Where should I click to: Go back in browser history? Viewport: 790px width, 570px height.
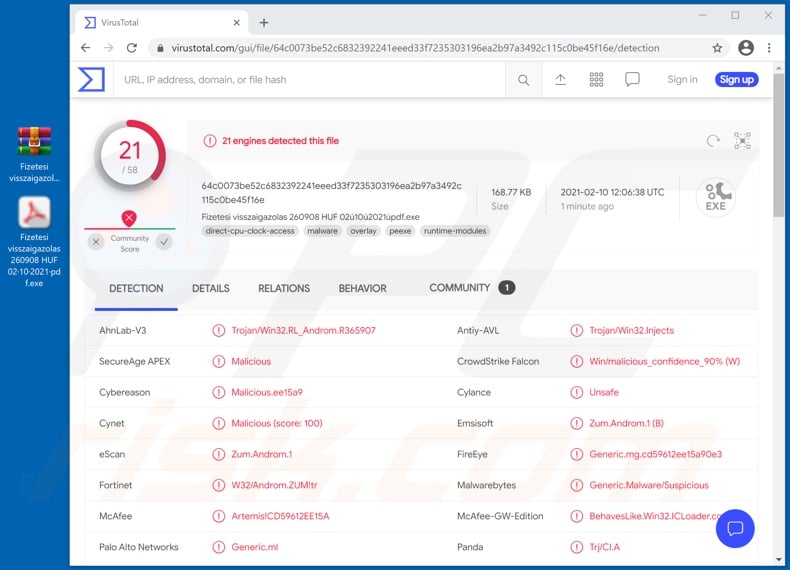[x=86, y=48]
